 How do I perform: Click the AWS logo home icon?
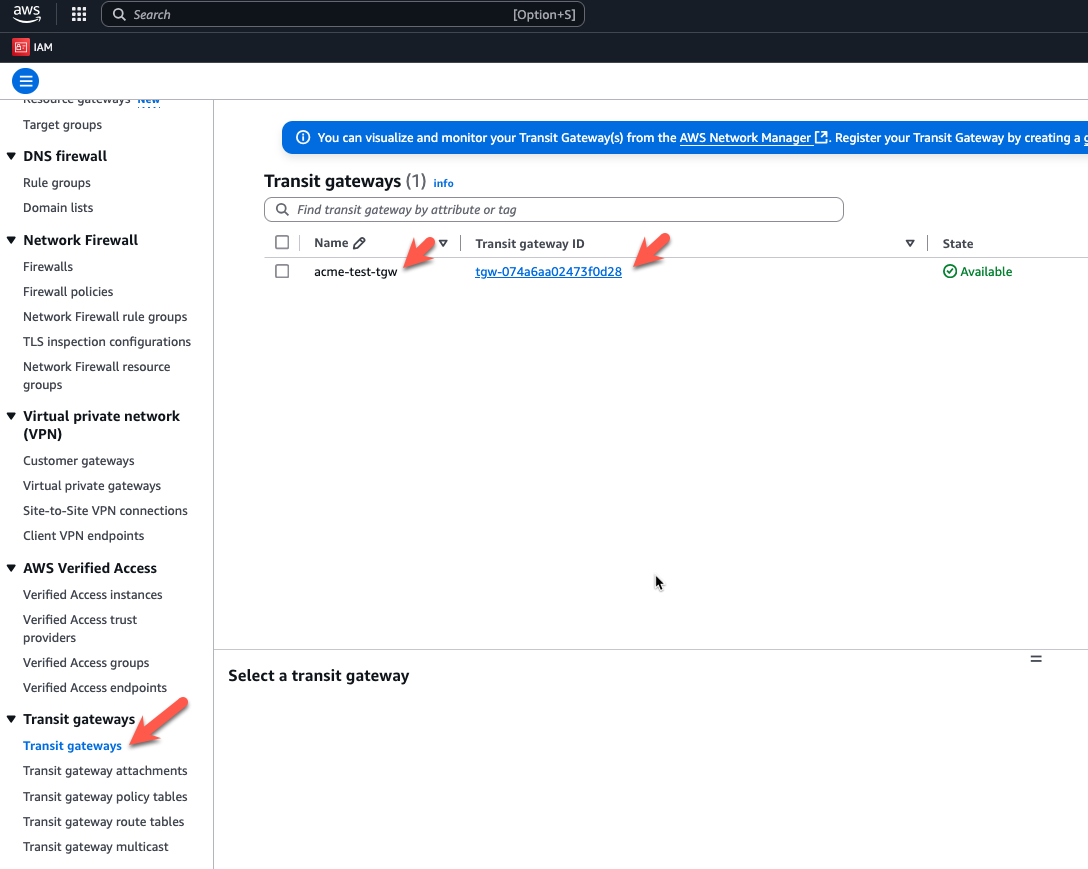coord(27,14)
